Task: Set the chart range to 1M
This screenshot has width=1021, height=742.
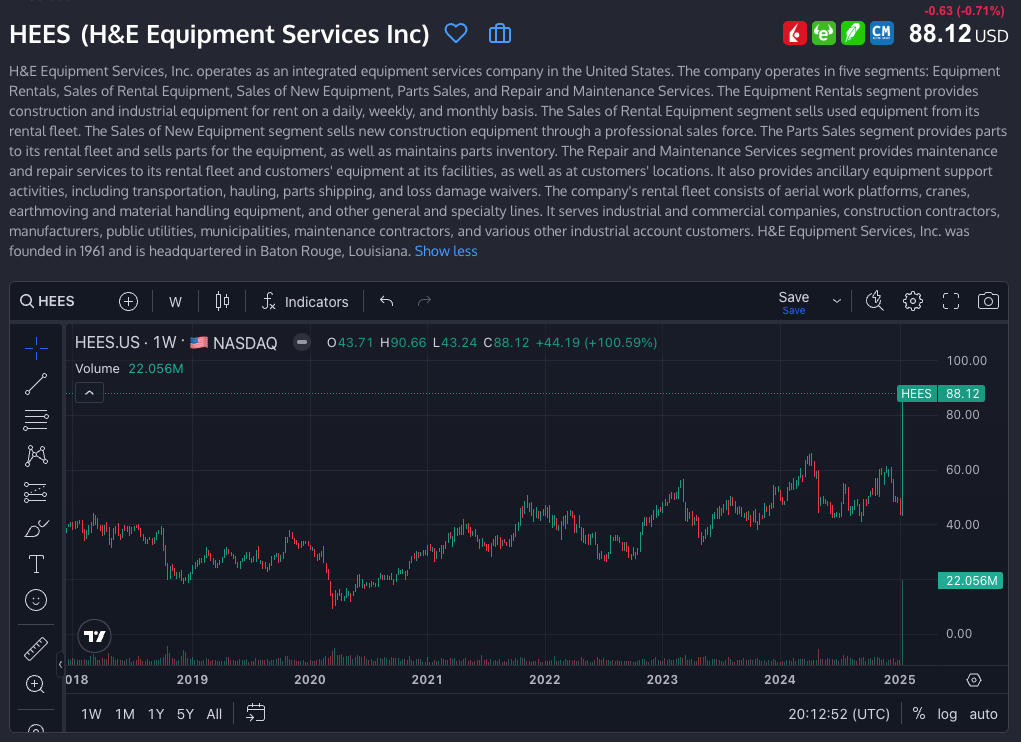Action: [x=124, y=714]
